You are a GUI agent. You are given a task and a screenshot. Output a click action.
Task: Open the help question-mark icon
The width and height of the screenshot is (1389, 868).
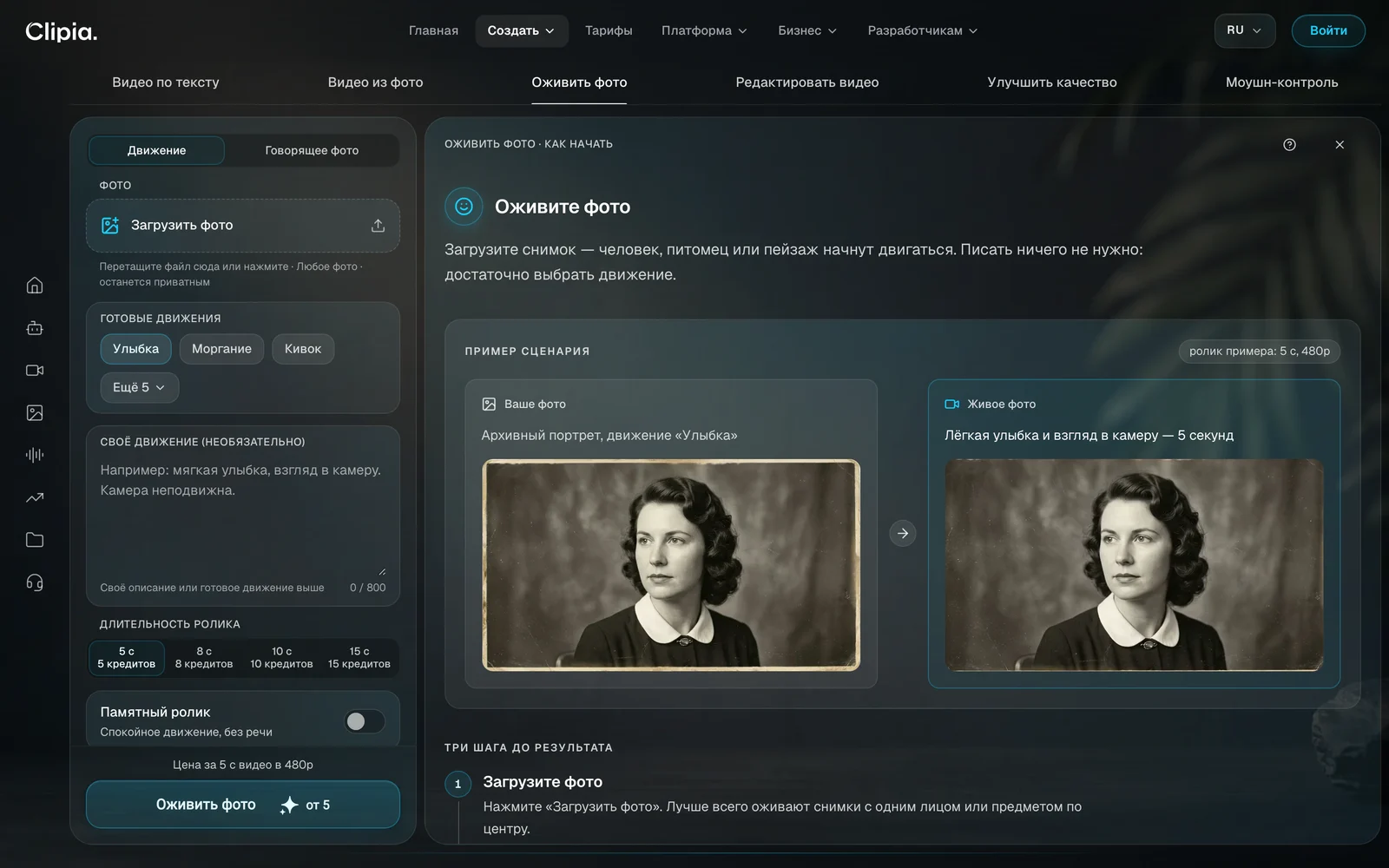(1289, 145)
